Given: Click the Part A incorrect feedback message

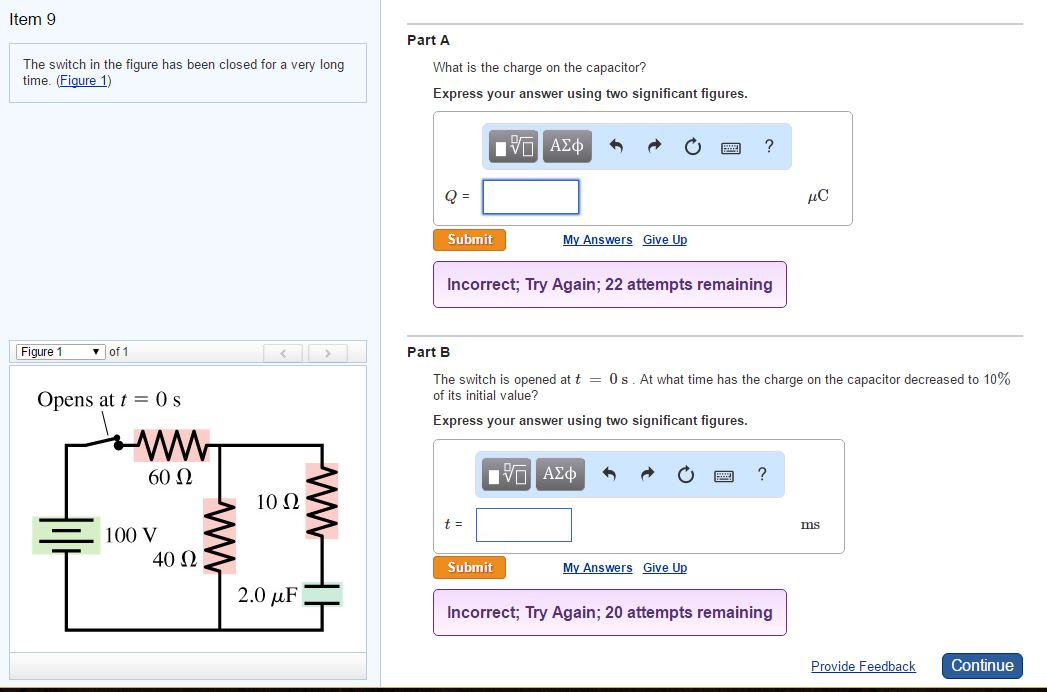Looking at the screenshot, I should point(610,285).
